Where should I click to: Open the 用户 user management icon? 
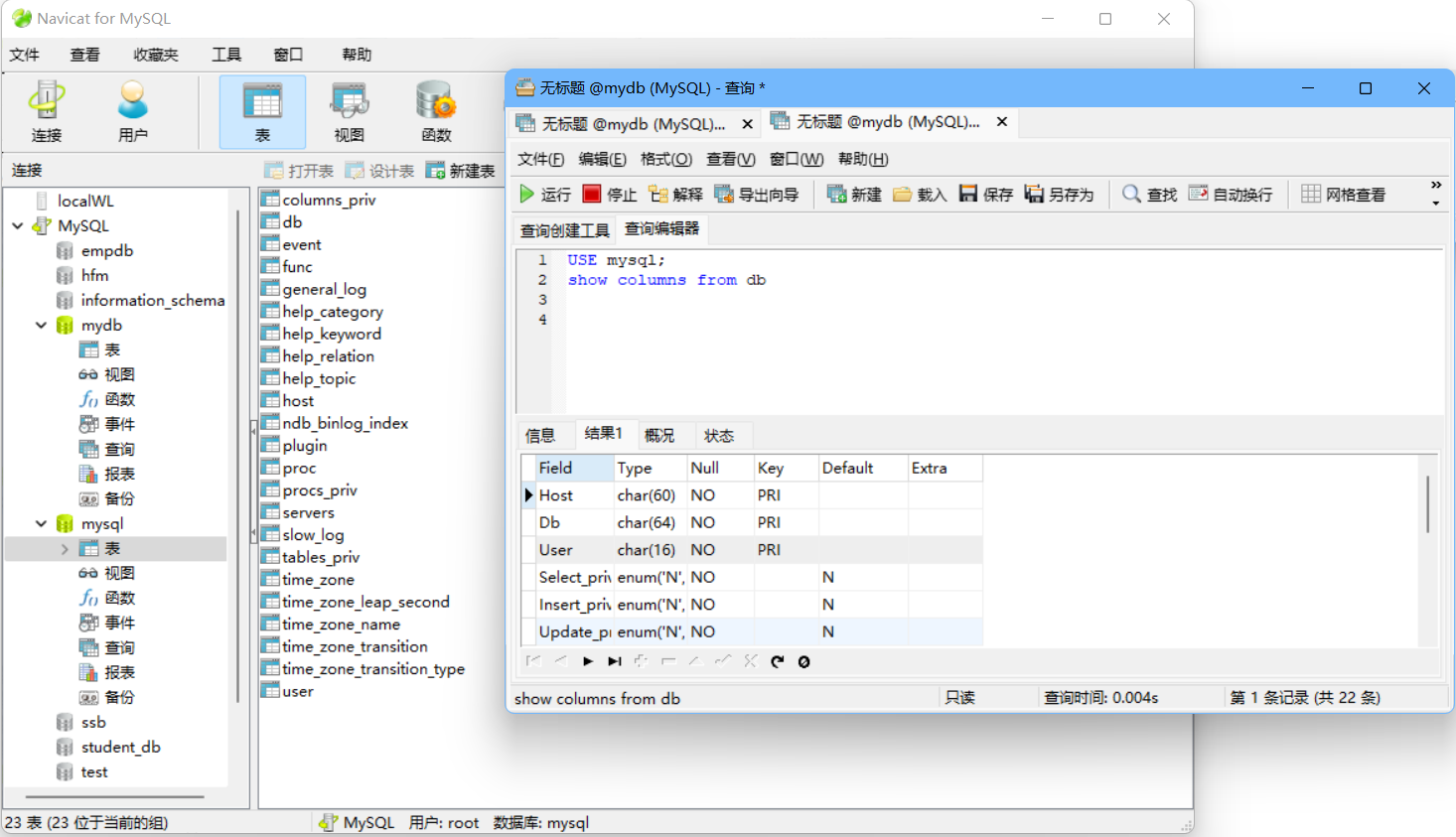point(132,111)
